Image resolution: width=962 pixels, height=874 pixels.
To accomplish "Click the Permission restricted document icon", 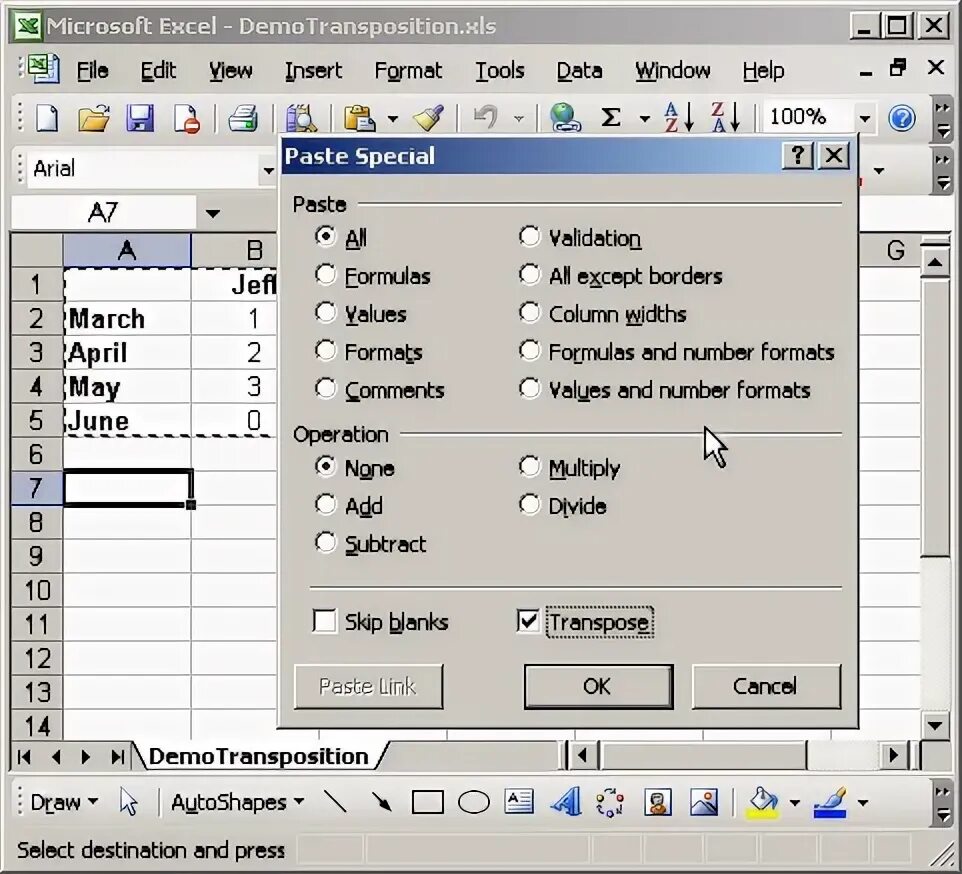I will coord(187,117).
